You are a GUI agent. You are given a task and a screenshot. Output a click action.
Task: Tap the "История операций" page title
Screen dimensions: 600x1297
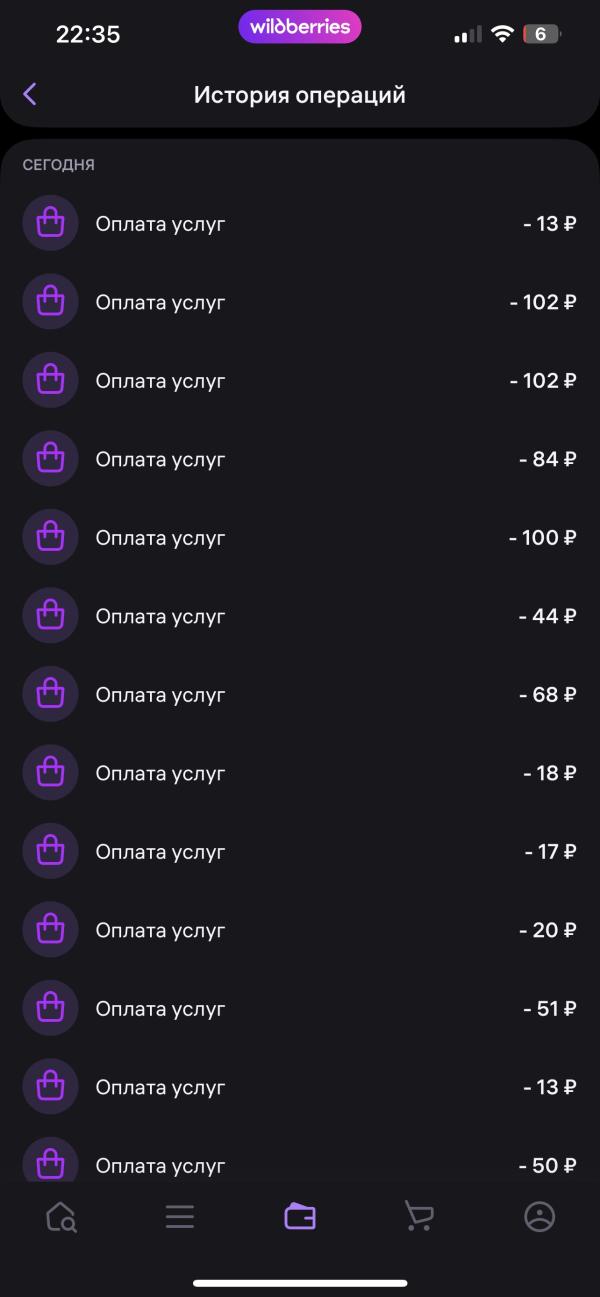(300, 95)
